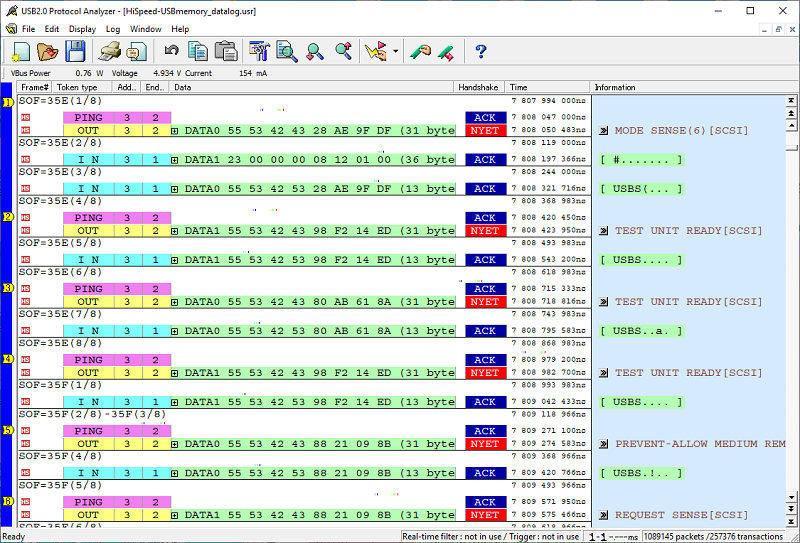The height and width of the screenshot is (543, 800).
Task: Open the Help menu
Action: click(180, 29)
